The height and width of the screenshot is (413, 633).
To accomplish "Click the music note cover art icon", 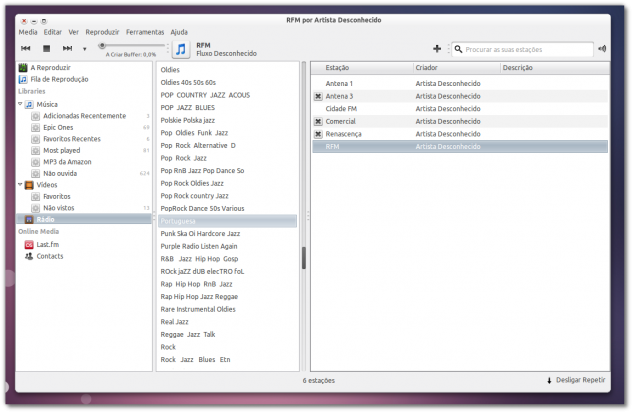I will point(181,49).
